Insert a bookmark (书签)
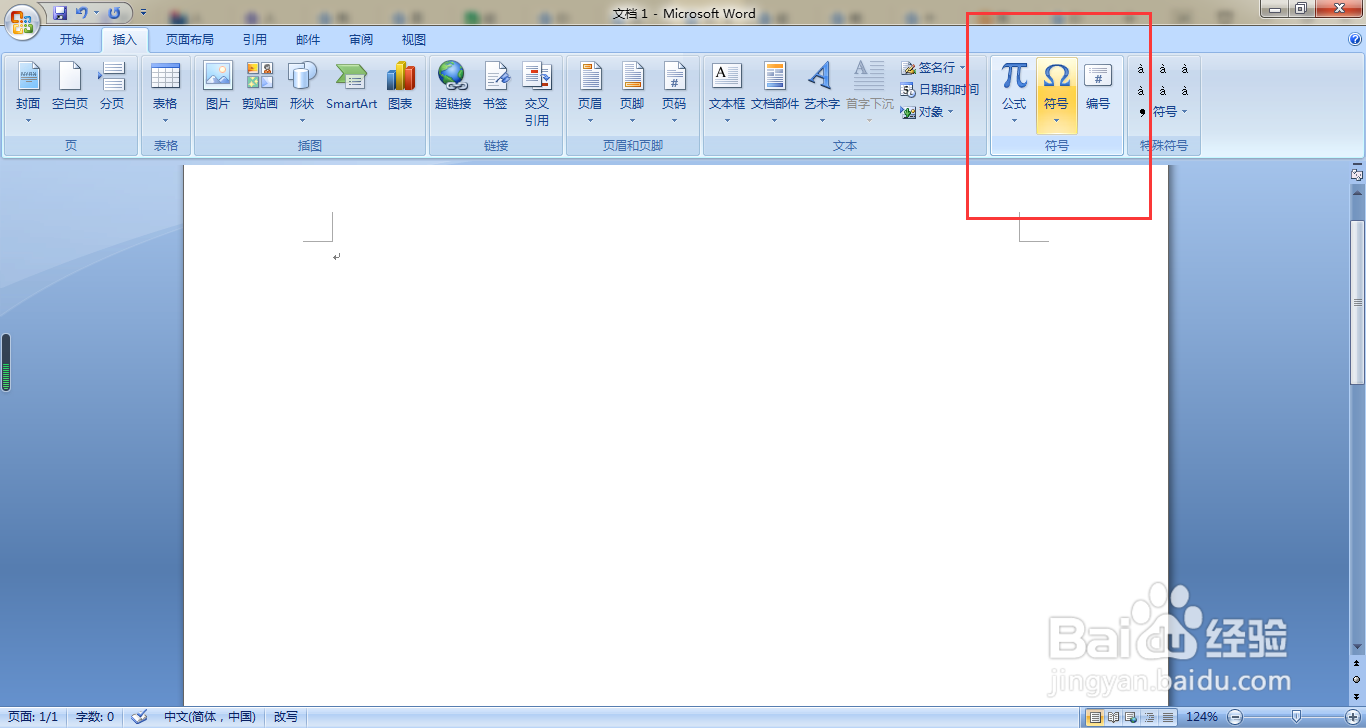This screenshot has width=1366, height=728. 495,87
